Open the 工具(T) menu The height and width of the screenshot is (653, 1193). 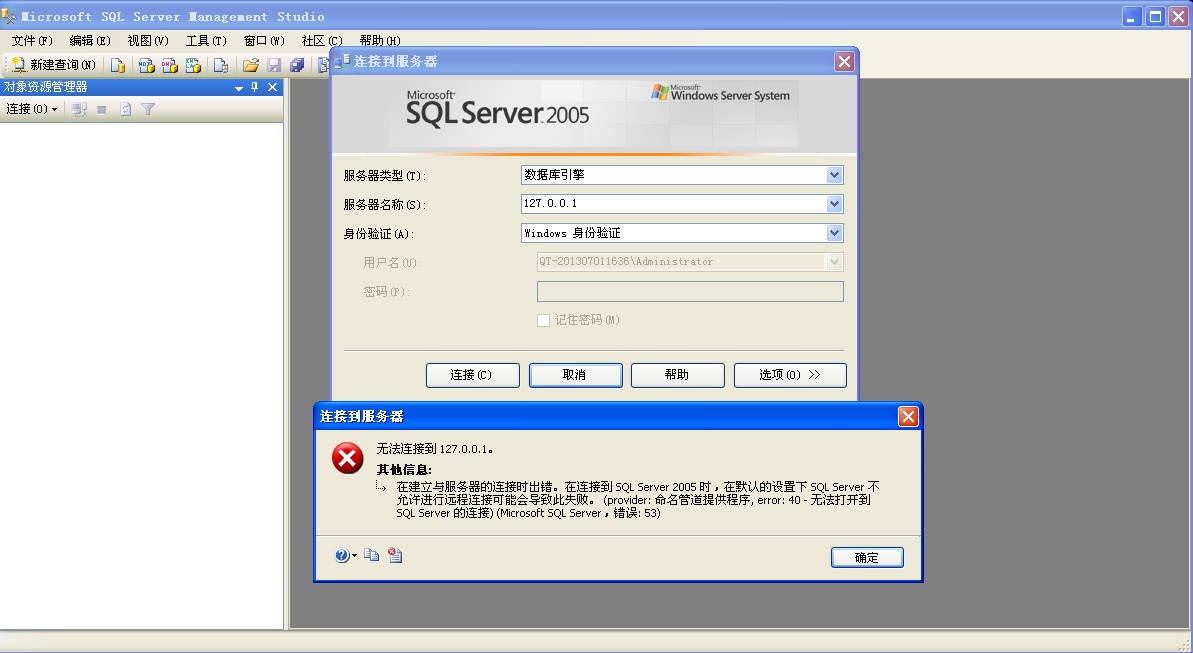(206, 41)
